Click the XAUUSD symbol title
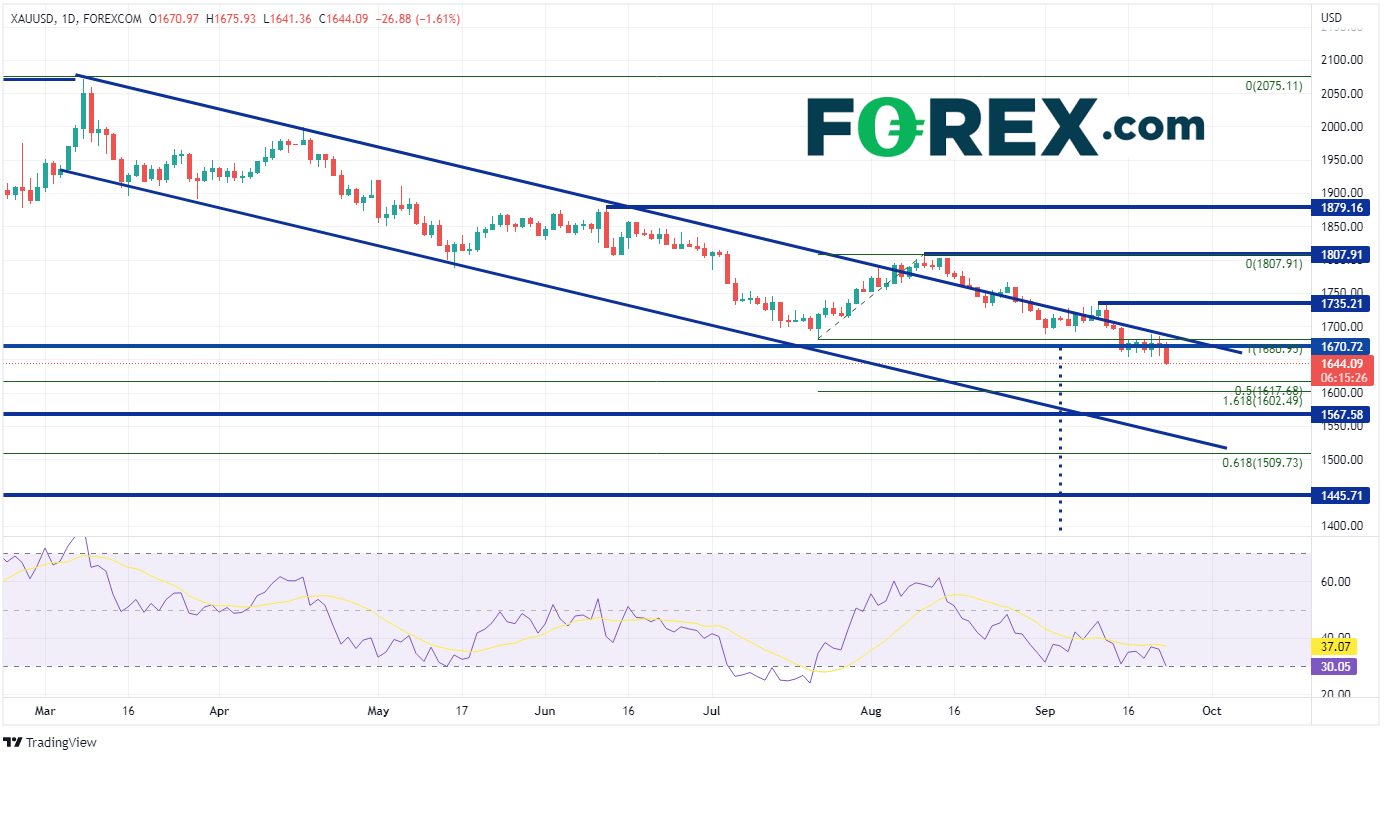Screen dimensions: 1389x819 click(36, 17)
